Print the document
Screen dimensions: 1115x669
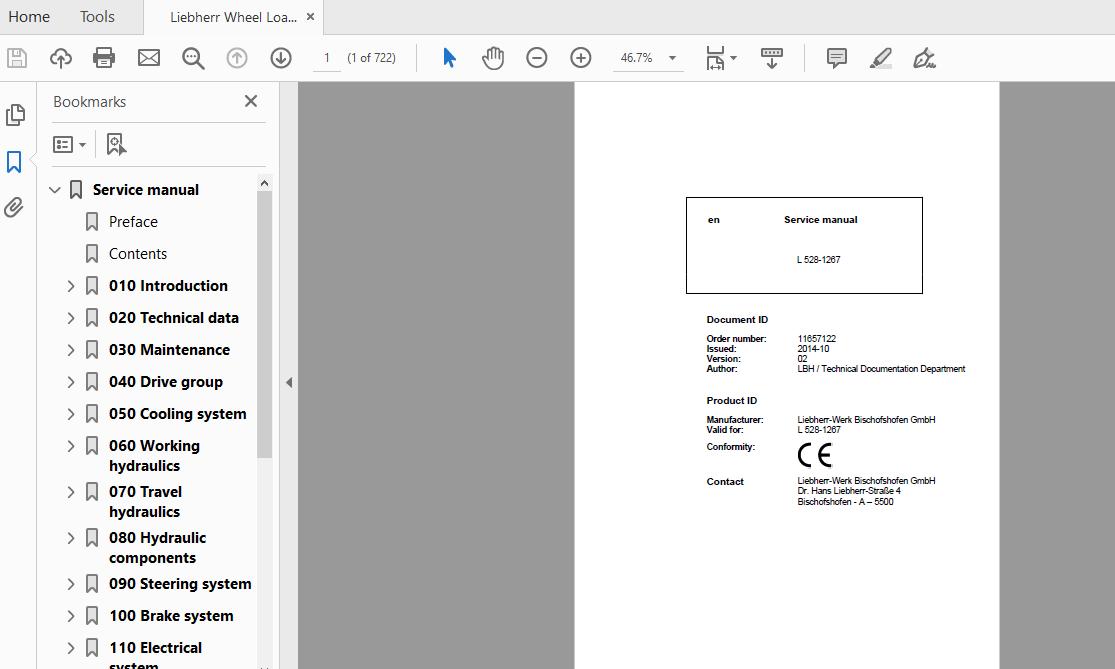(104, 58)
